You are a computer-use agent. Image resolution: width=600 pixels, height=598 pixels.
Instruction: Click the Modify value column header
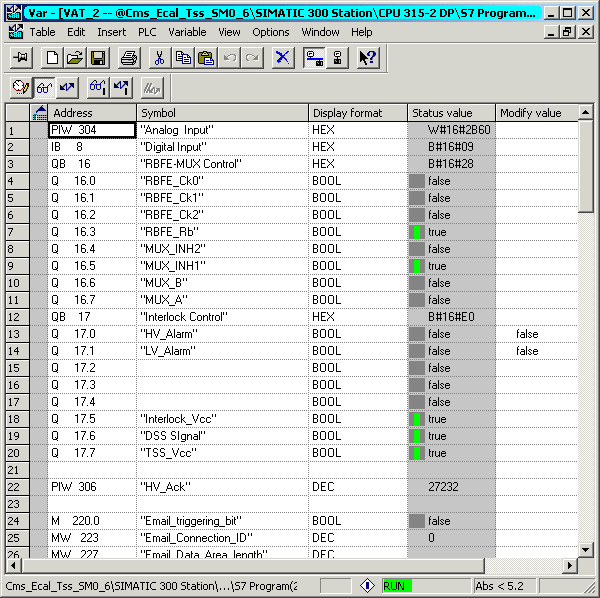(x=537, y=112)
